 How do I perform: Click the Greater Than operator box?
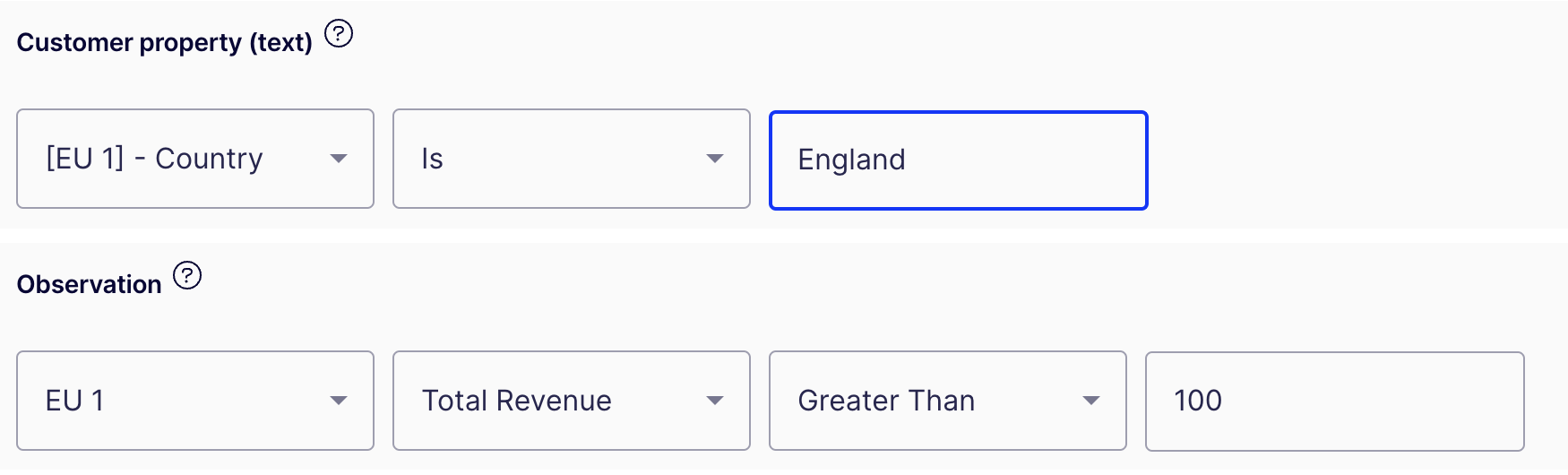click(948, 401)
